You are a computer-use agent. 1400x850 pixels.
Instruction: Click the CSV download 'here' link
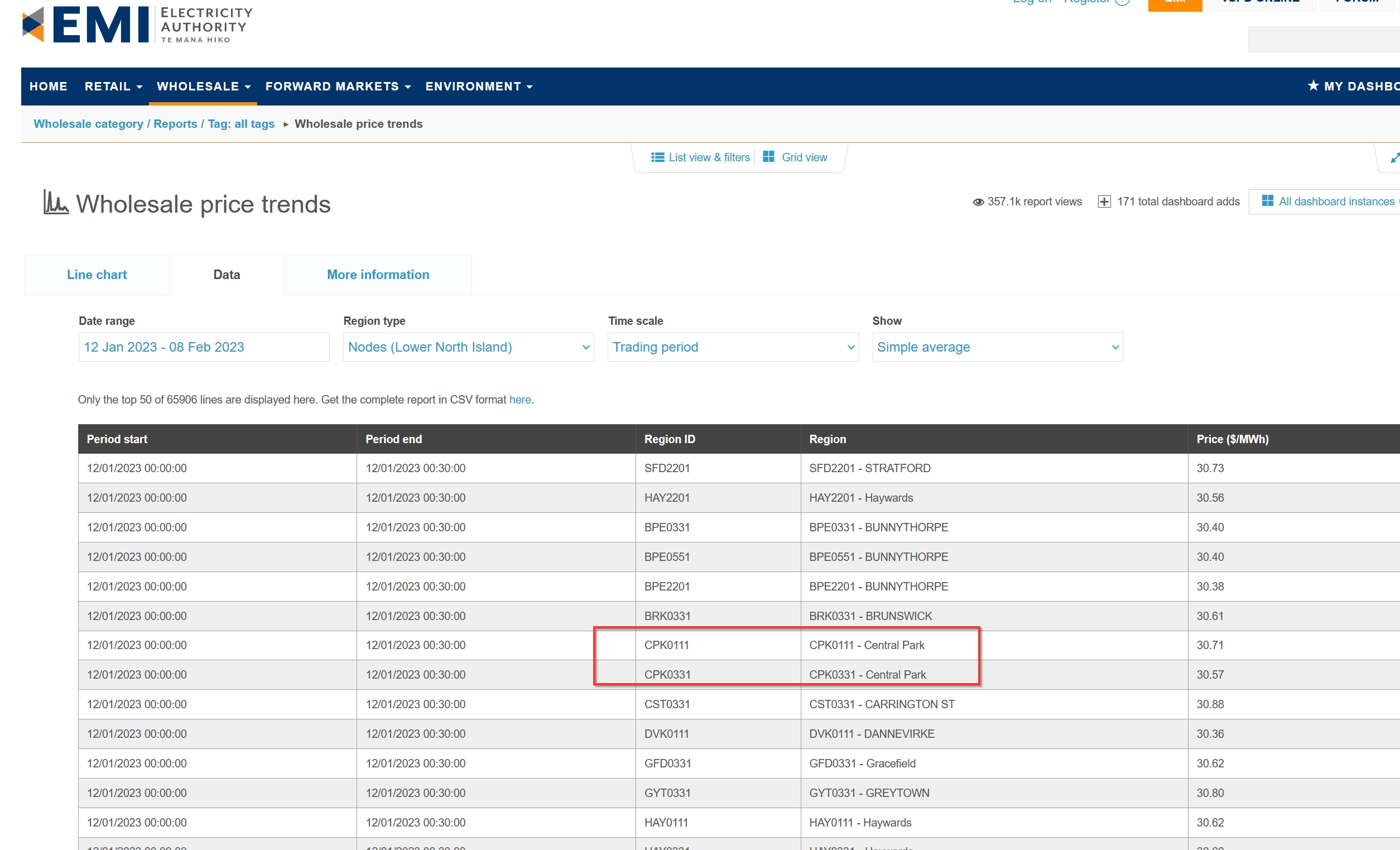519,400
